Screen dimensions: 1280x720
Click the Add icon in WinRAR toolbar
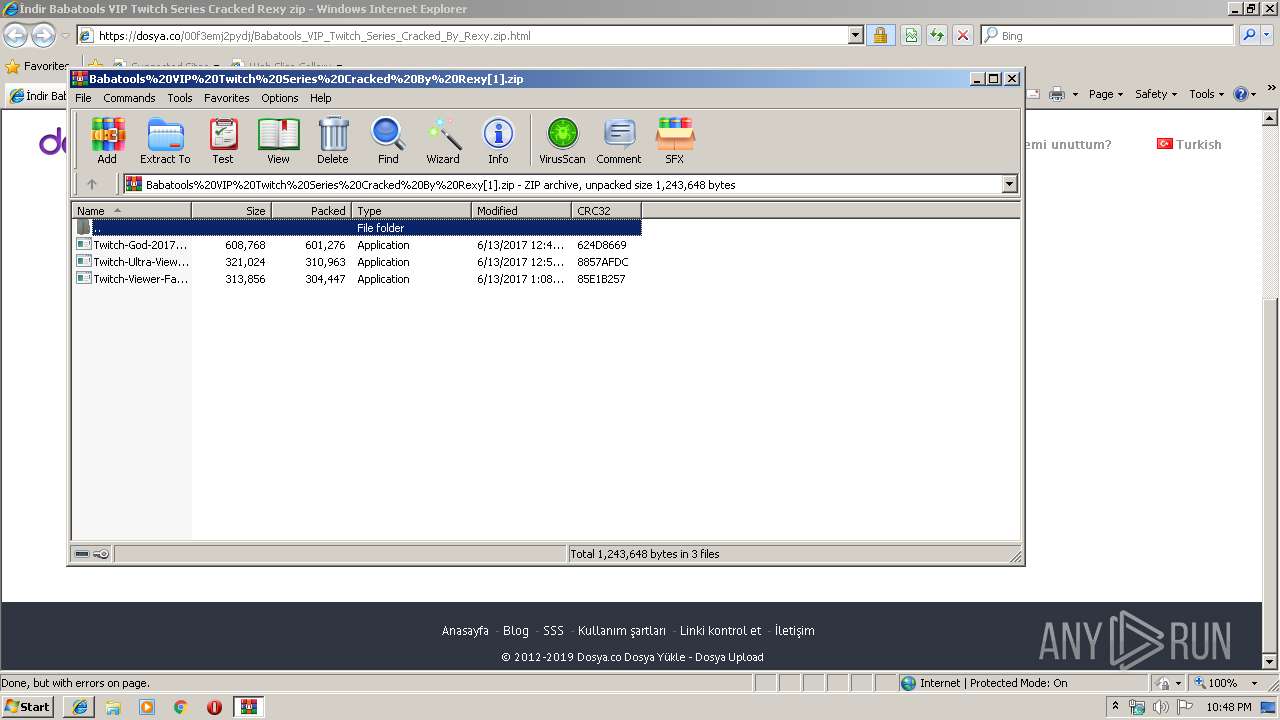click(107, 140)
